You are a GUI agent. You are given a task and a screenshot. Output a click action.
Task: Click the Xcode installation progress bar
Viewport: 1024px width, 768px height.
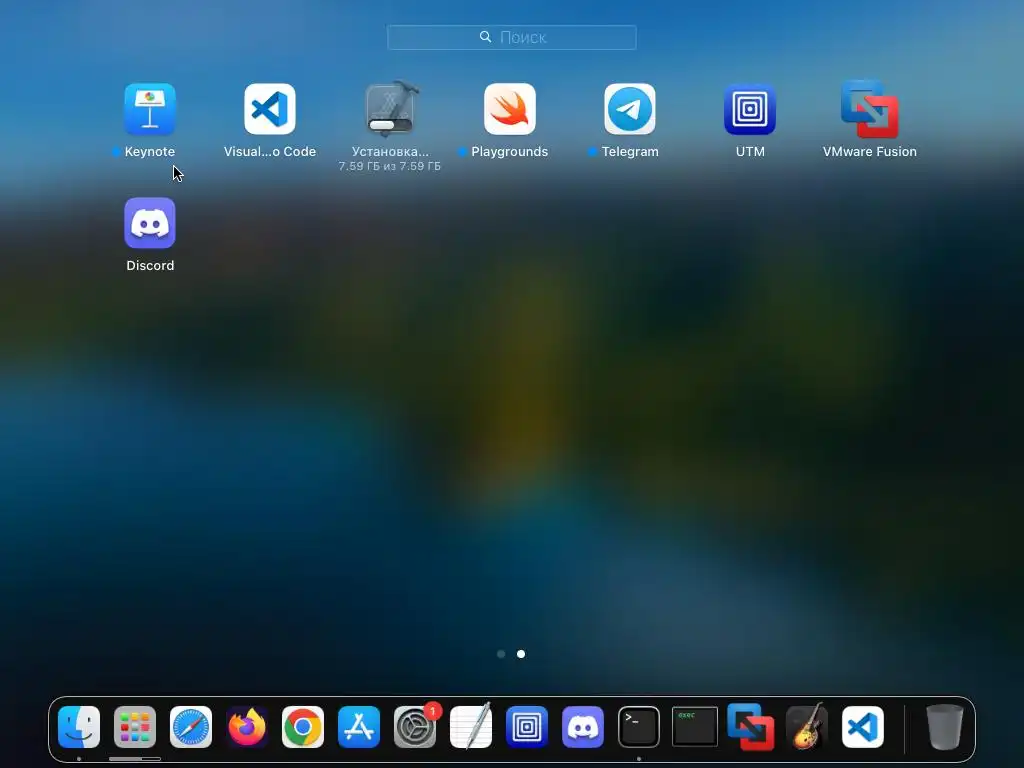pos(390,125)
